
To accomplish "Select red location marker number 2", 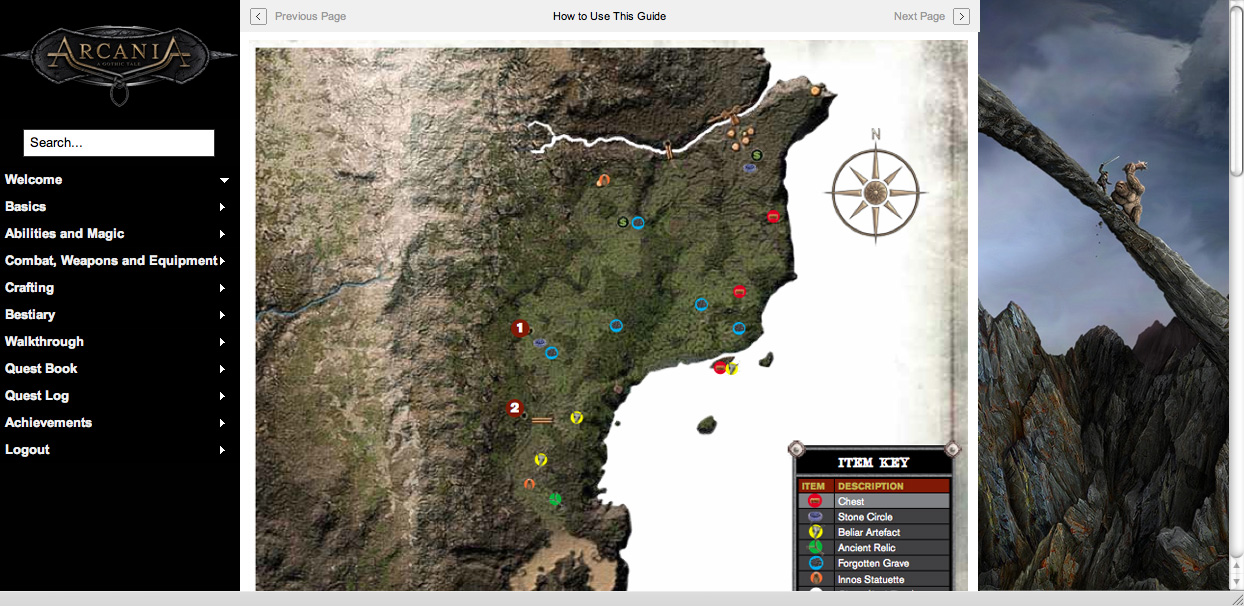I will [515, 407].
